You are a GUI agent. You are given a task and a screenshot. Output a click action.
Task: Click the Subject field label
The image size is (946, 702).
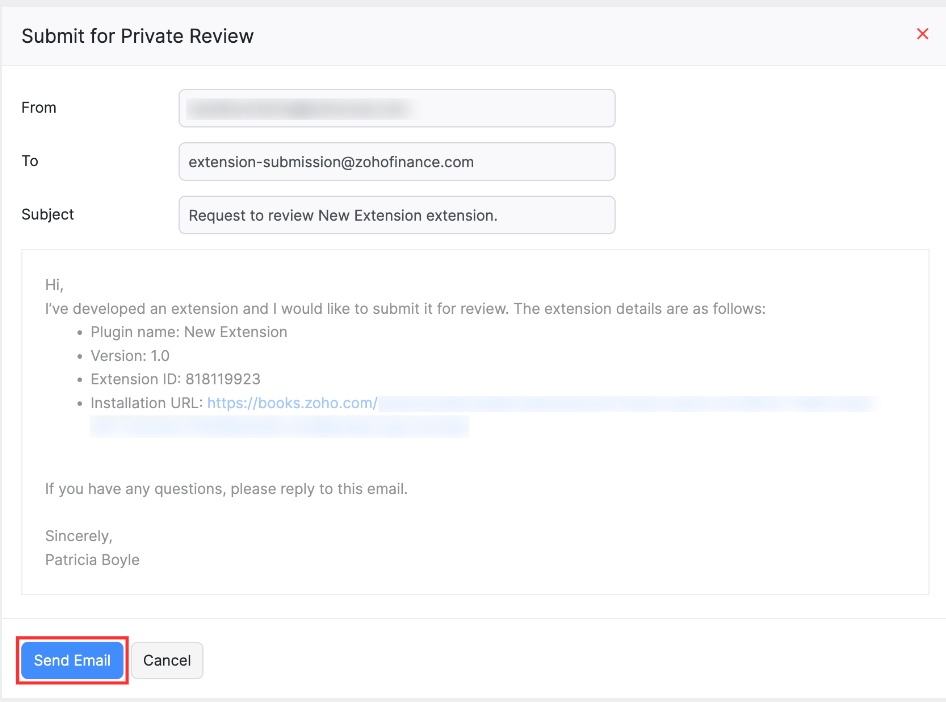(x=48, y=214)
